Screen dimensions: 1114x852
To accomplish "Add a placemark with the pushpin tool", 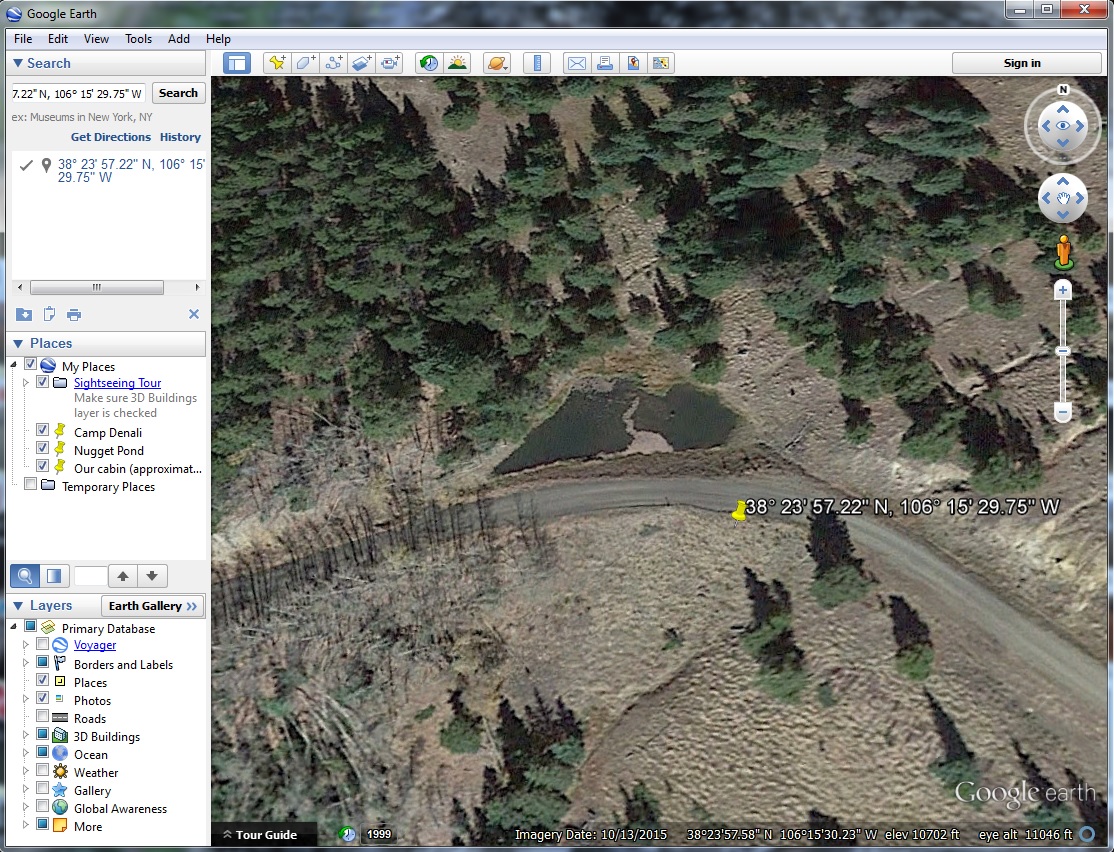I will tap(277, 63).
